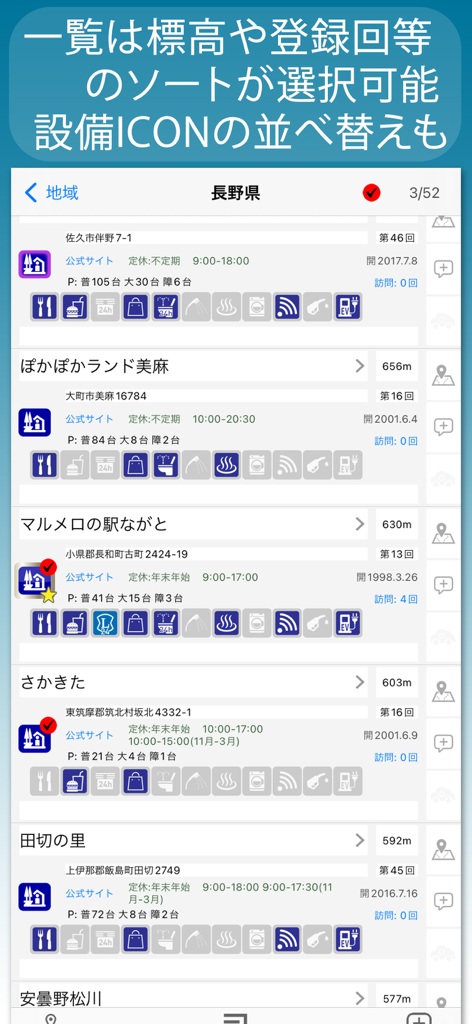Screen dimensions: 472x1024
Task: Show さかきた on the map
Action: coord(443,691)
